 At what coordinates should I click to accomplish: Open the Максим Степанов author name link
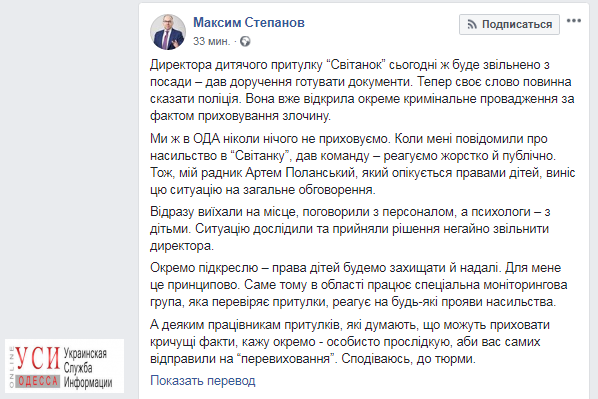pos(249,23)
